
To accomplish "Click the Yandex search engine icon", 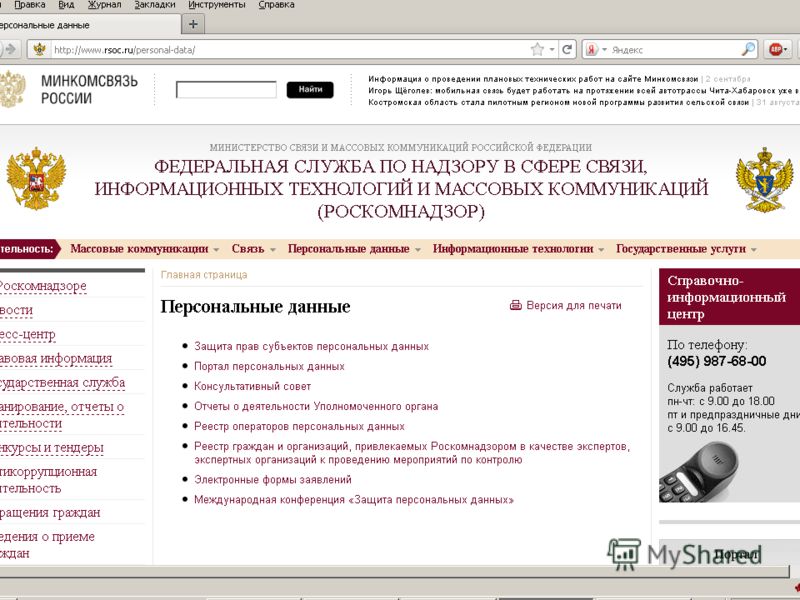I will point(592,49).
